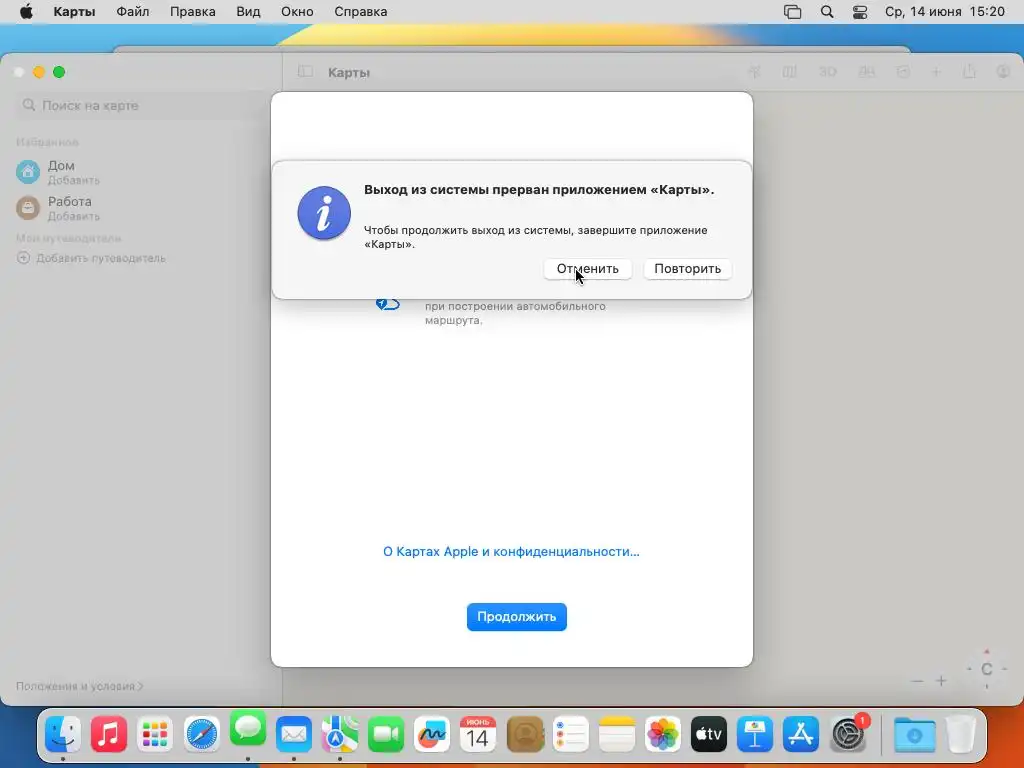Image resolution: width=1024 pixels, height=768 pixels.
Task: Open the map mode chooser icon
Action: pyautogui.click(x=790, y=72)
